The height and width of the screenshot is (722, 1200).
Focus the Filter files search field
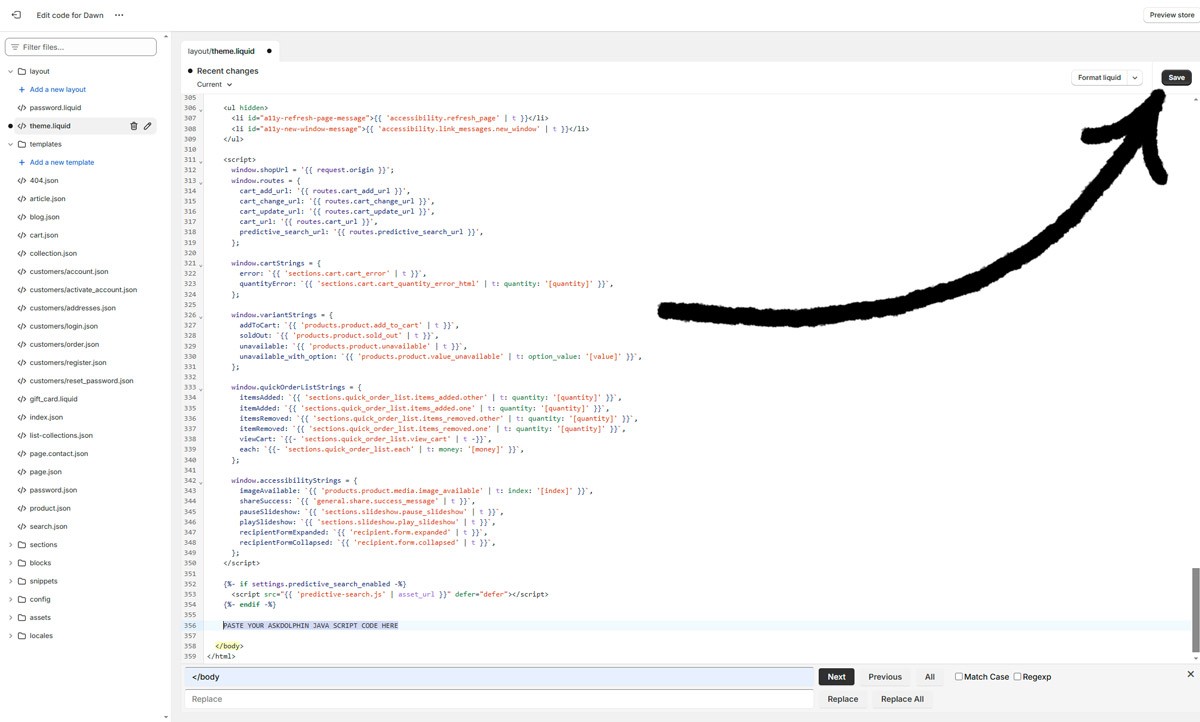pos(81,47)
